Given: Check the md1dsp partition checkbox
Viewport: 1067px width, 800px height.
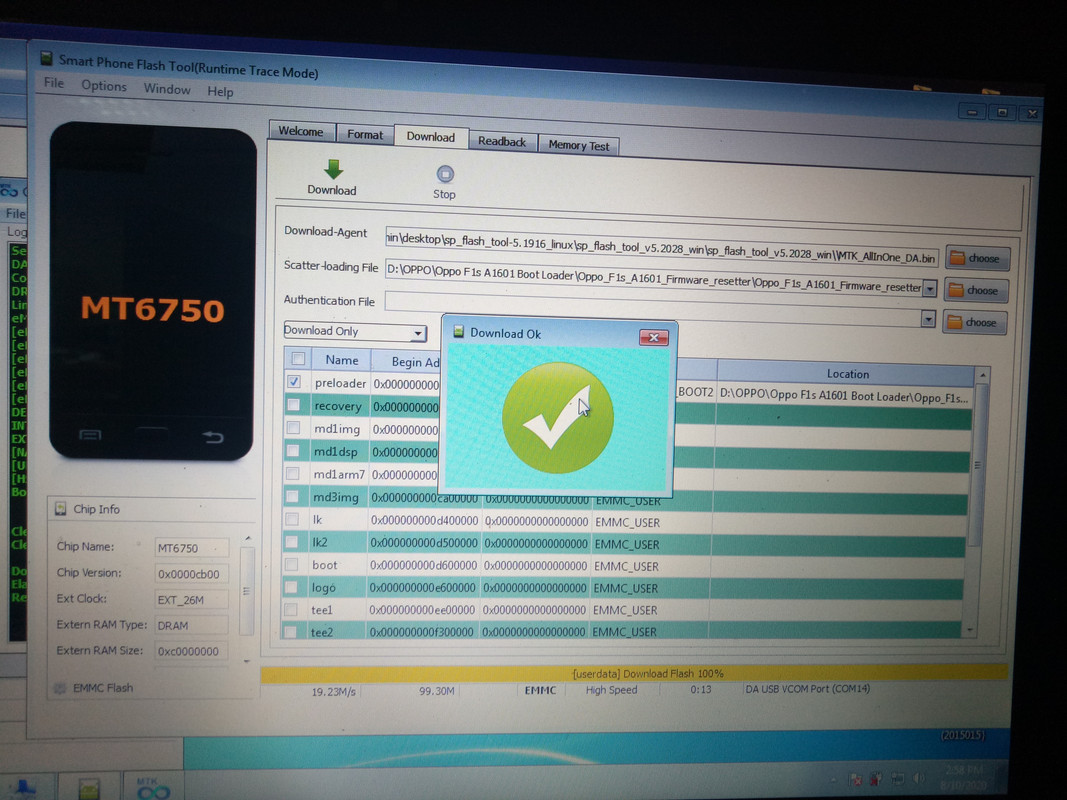Looking at the screenshot, I should tap(293, 450).
